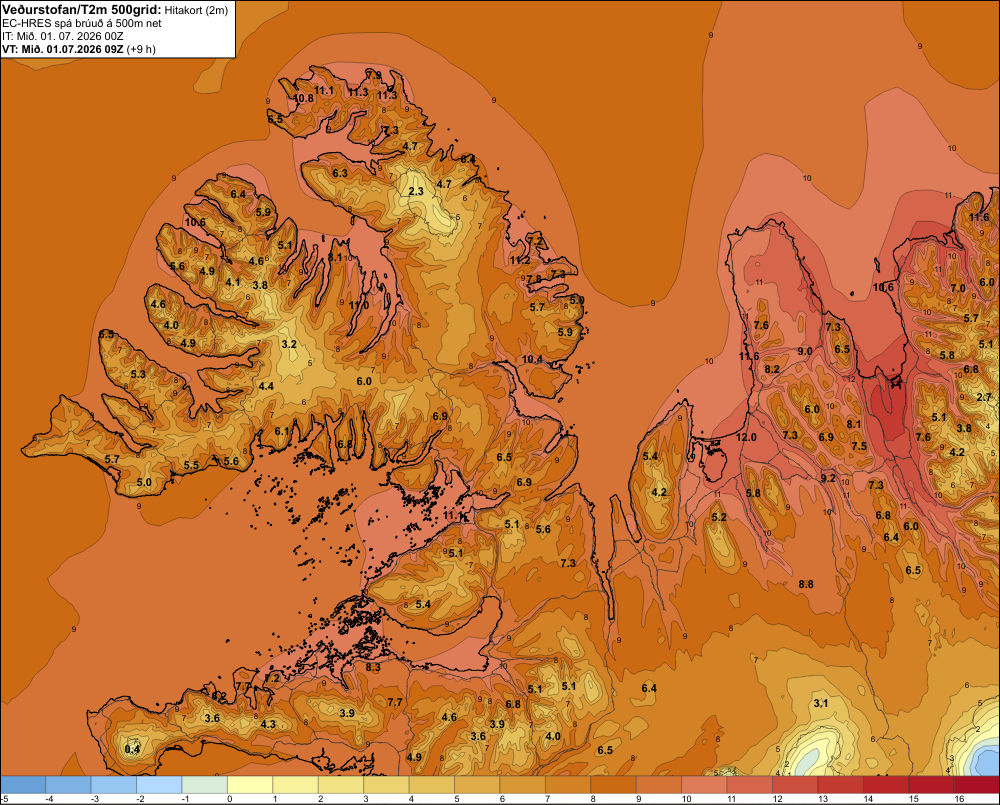Viewport: 1000px width, 805px height.
Task: Select the legend color swatch between -3 and -2
Action: (x=114, y=784)
